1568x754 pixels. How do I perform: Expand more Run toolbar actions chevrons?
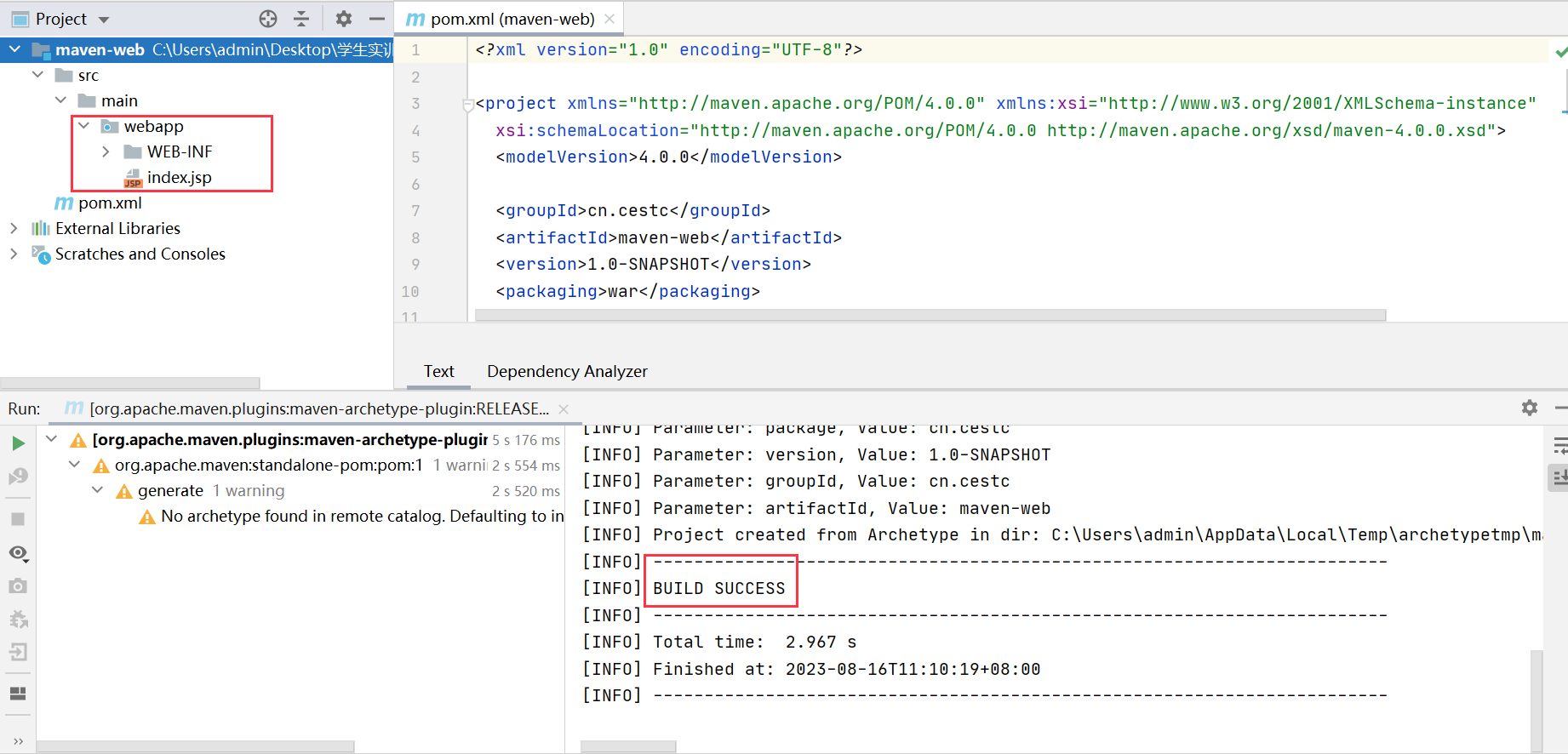click(18, 741)
